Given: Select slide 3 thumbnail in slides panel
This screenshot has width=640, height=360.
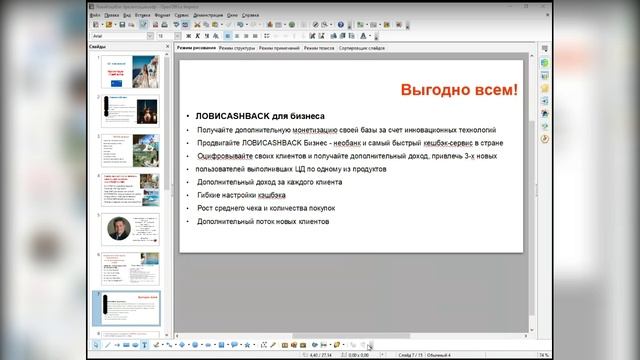Looking at the screenshot, I should click(130, 151).
